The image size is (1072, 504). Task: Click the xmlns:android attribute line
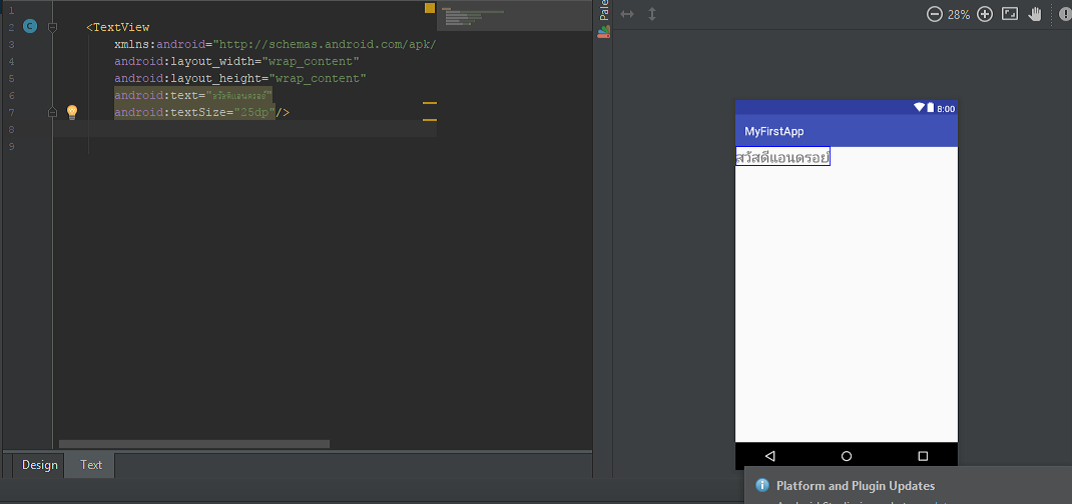click(x=275, y=44)
